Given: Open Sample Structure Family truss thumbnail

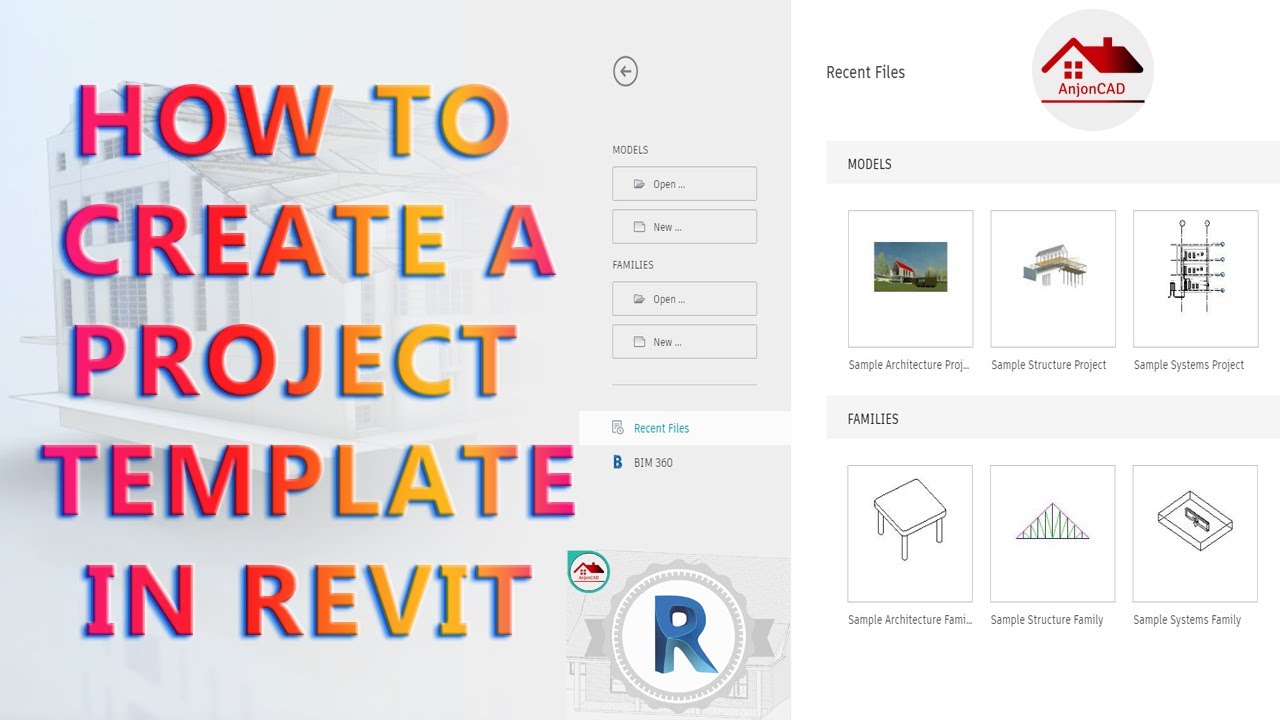Looking at the screenshot, I should pyautogui.click(x=1053, y=533).
